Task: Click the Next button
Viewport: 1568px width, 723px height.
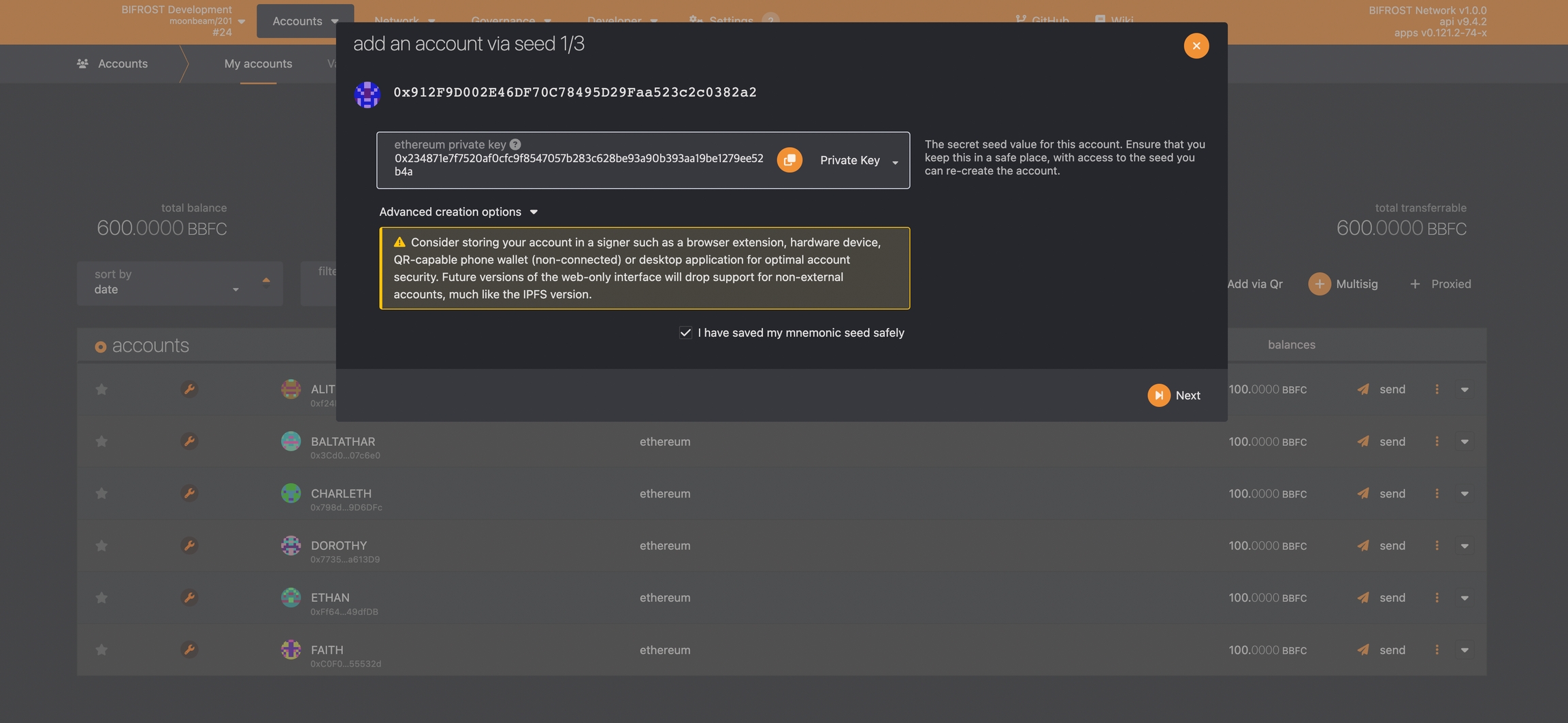Action: (x=1175, y=396)
